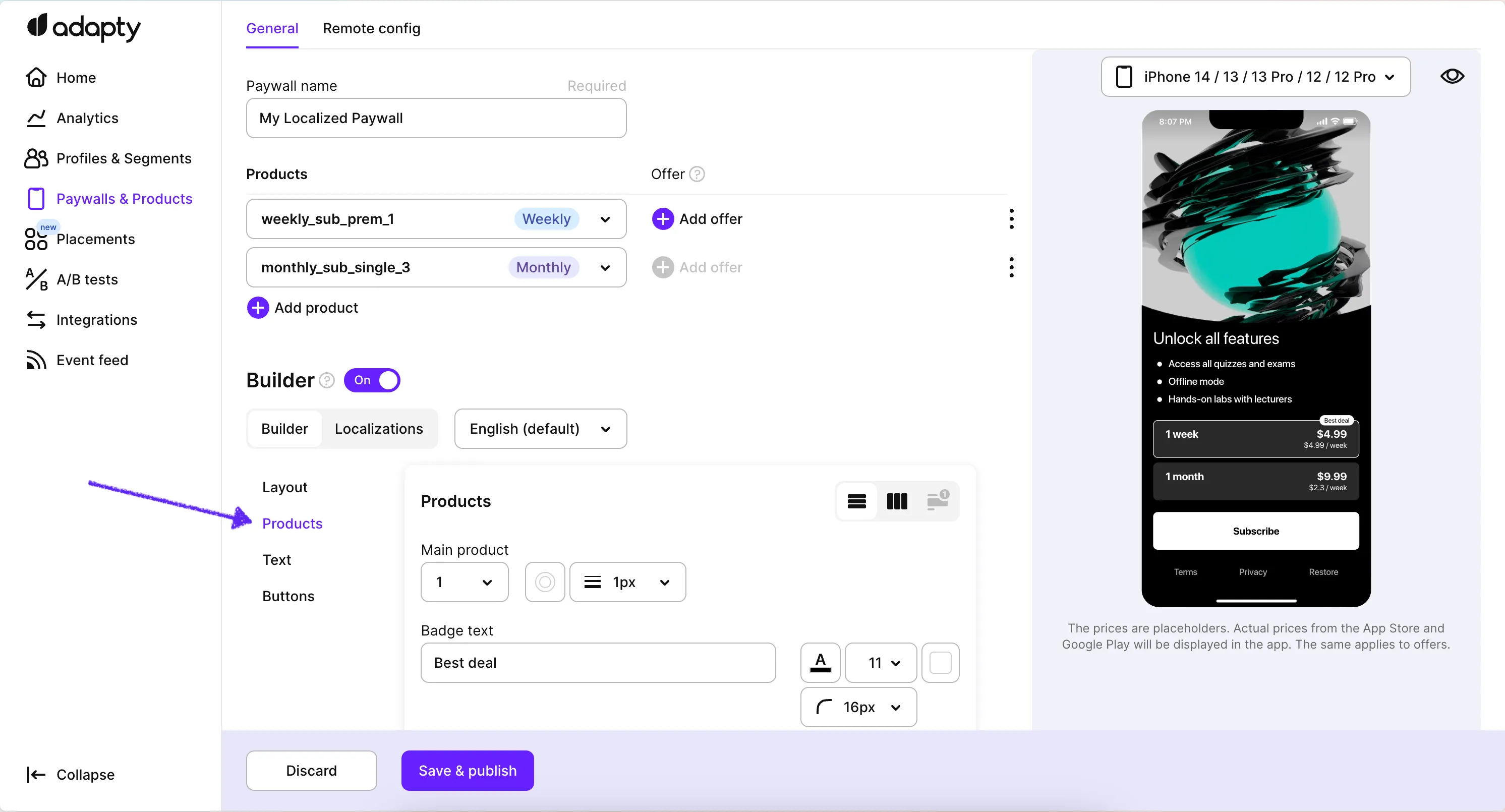The image size is (1505, 812).
Task: Click the Paywall name input field
Action: coord(436,118)
